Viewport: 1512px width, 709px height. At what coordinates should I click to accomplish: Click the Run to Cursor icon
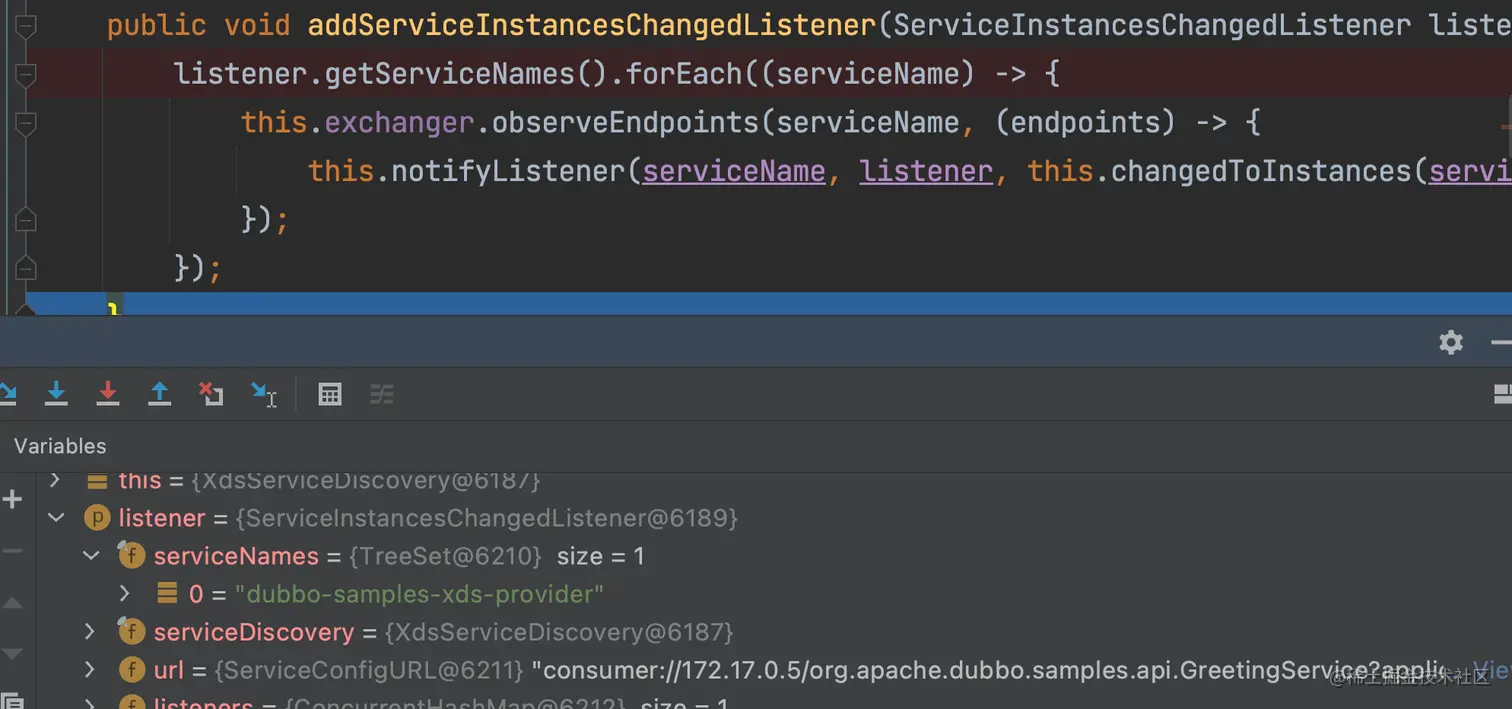pyautogui.click(x=263, y=394)
